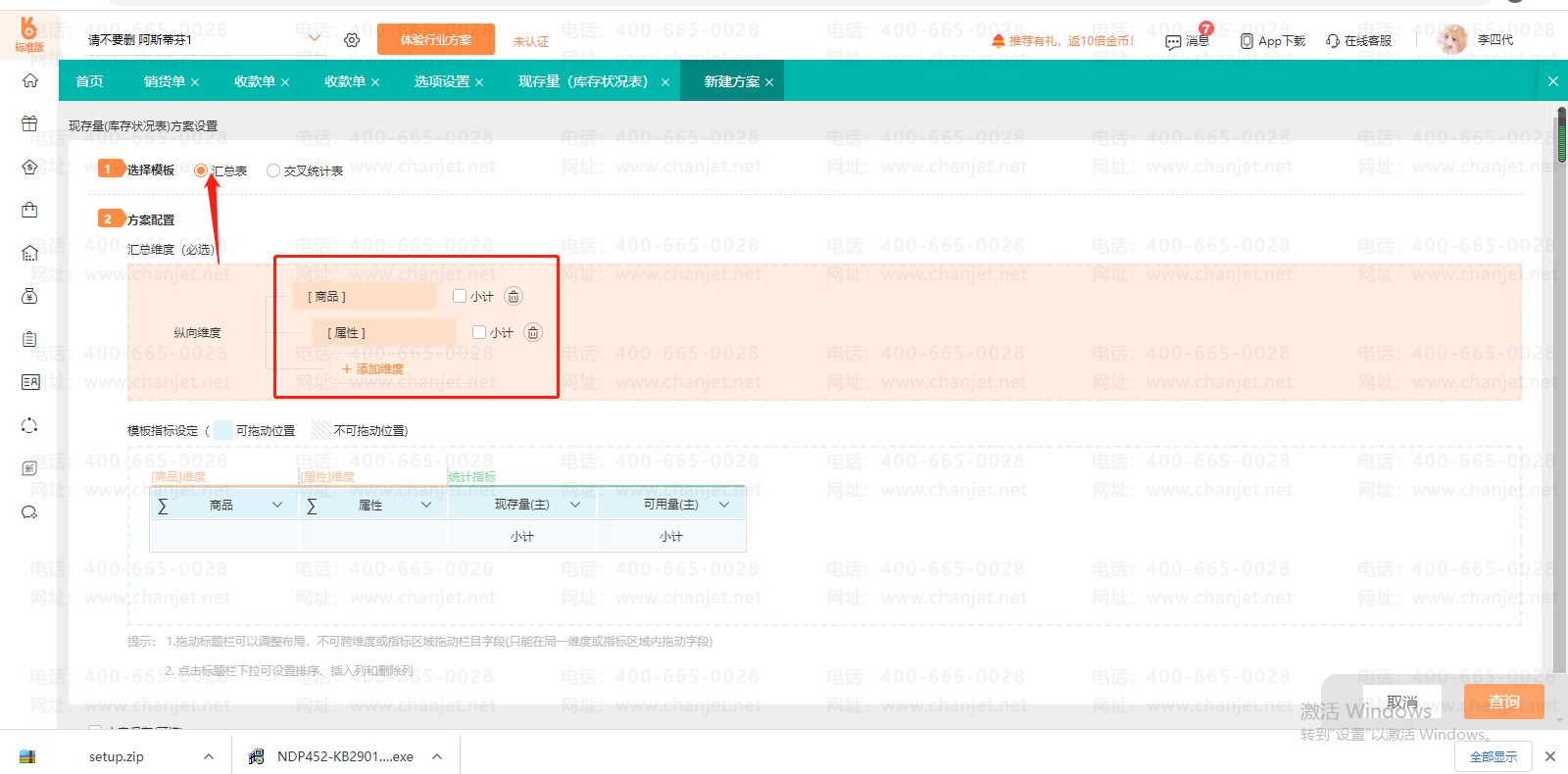Click the user avatar picture
Screen dimensions: 1568x774
point(1452,39)
